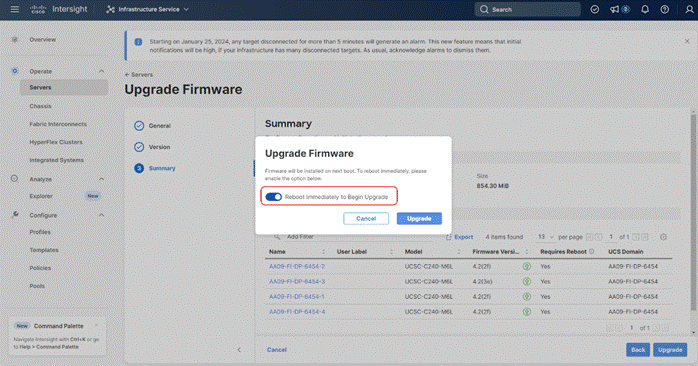The height and width of the screenshot is (366, 698).
Task: Sort by the Name column header
Action: [x=277, y=252]
